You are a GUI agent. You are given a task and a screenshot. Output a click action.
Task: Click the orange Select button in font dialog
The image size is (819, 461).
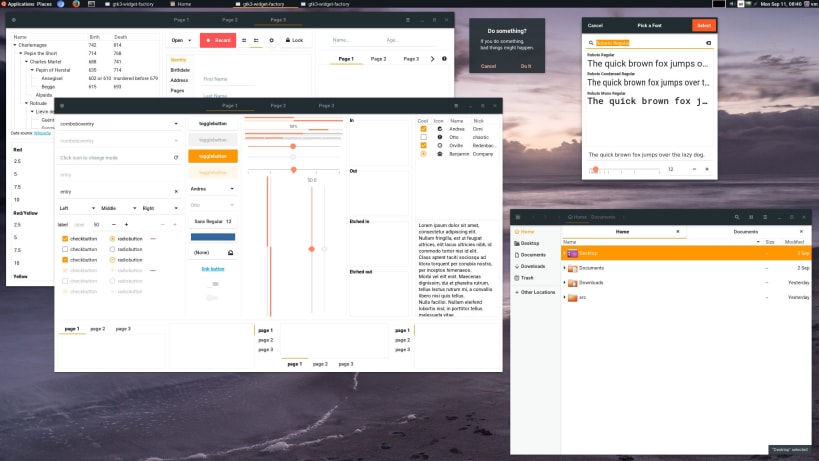pyautogui.click(x=704, y=26)
